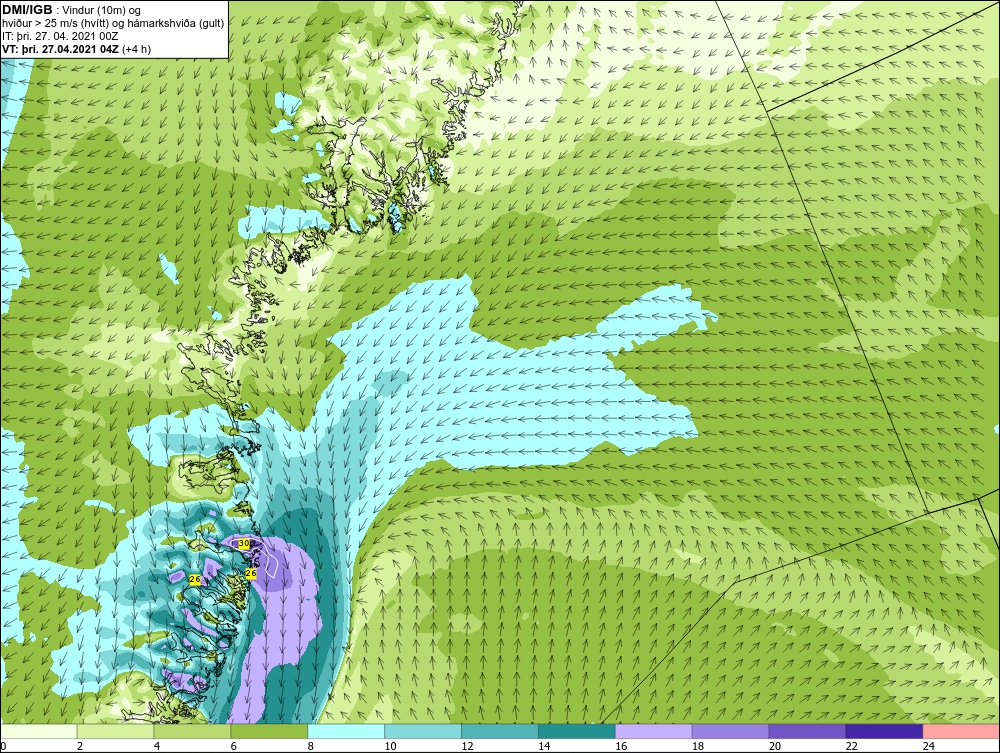Click the pink above-24 legend swatch

[960, 731]
